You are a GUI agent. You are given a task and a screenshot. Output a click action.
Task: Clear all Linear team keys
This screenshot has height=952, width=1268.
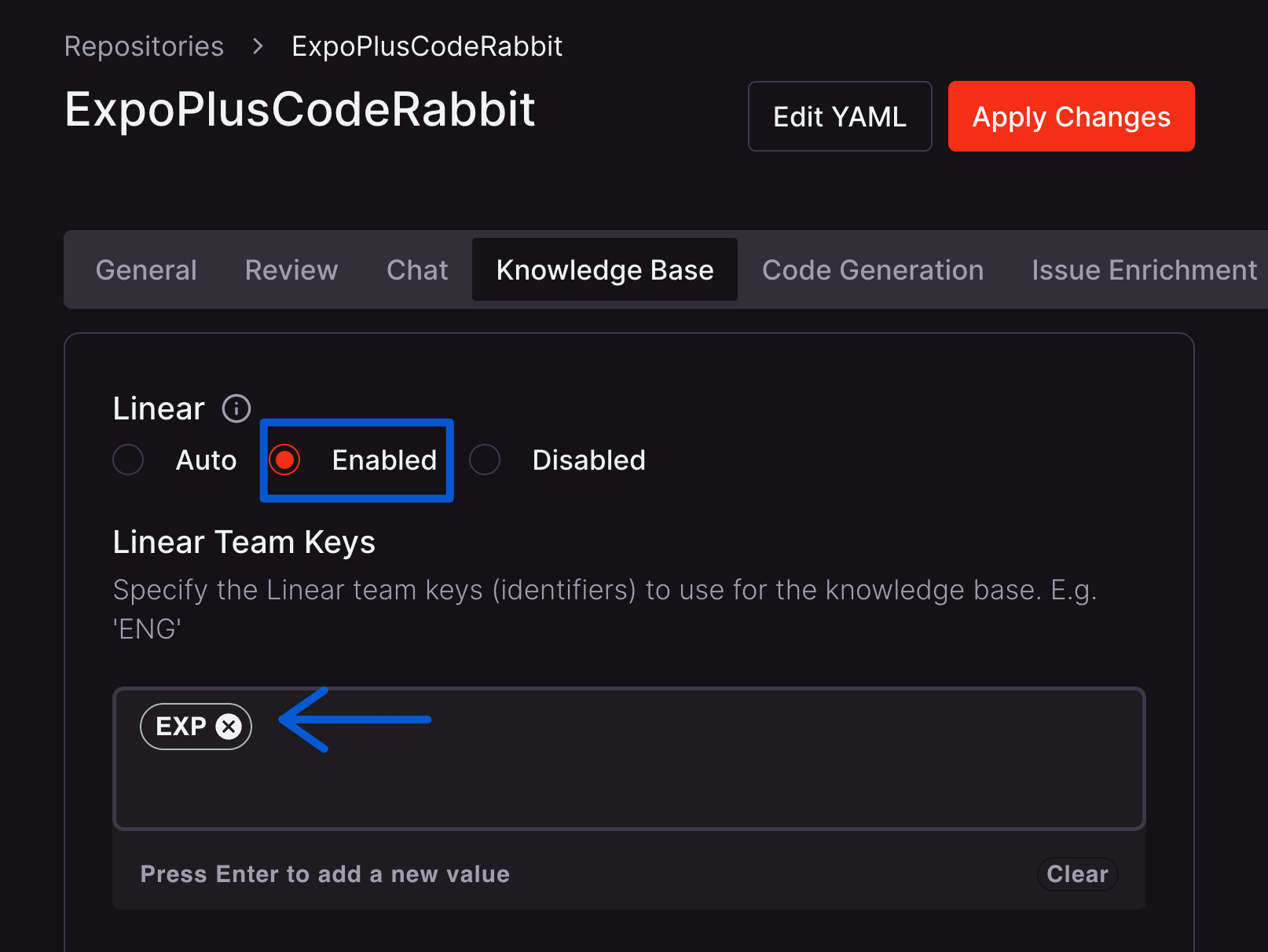click(1077, 873)
